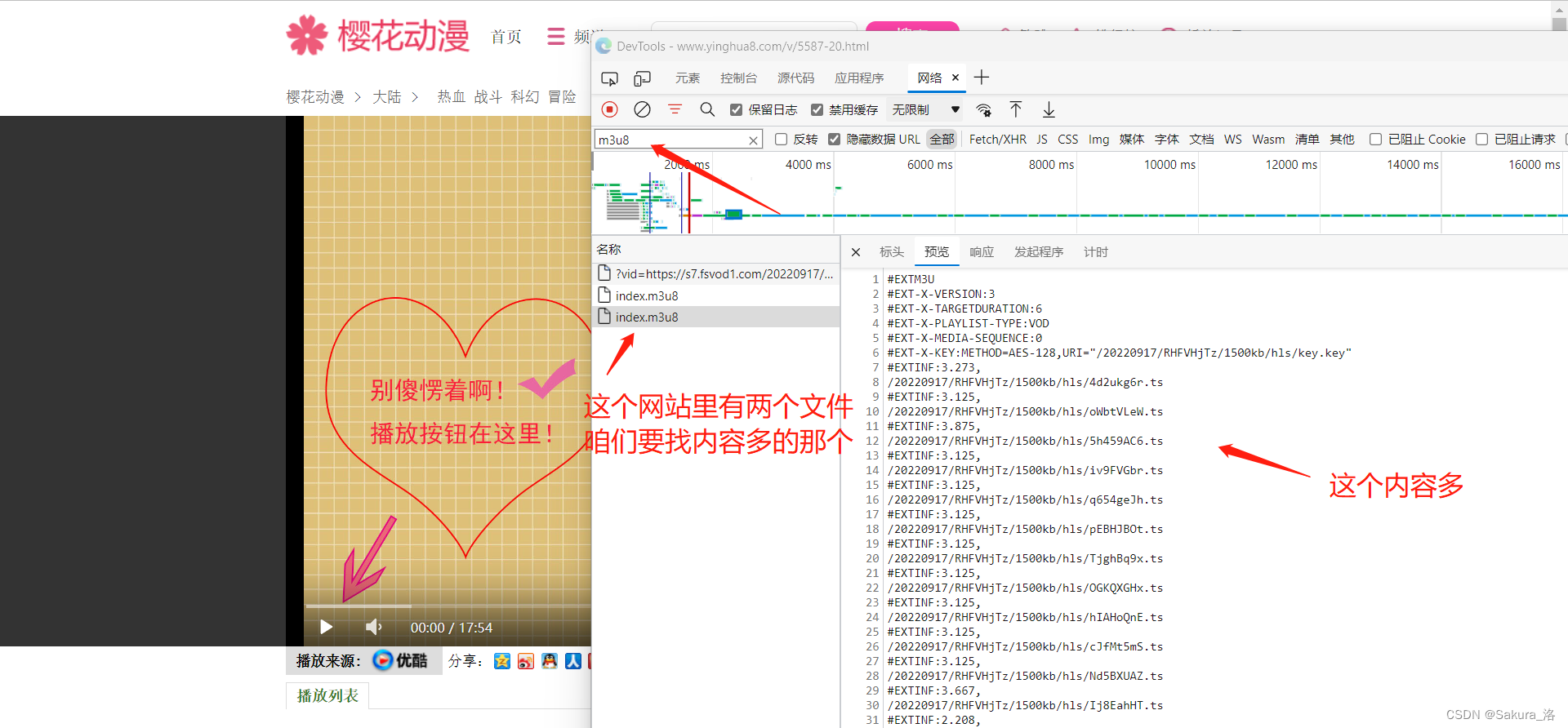Open the 标头 details tab
The width and height of the screenshot is (1568, 728).
click(x=892, y=252)
